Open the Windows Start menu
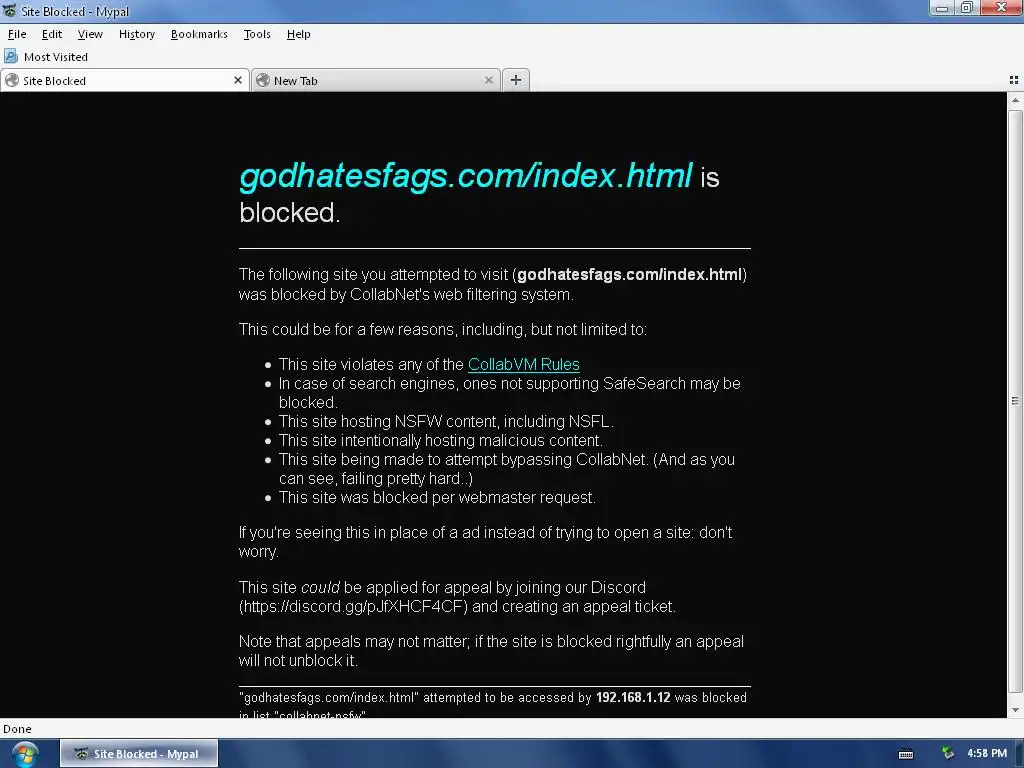This screenshot has height=768, width=1024. (25, 754)
